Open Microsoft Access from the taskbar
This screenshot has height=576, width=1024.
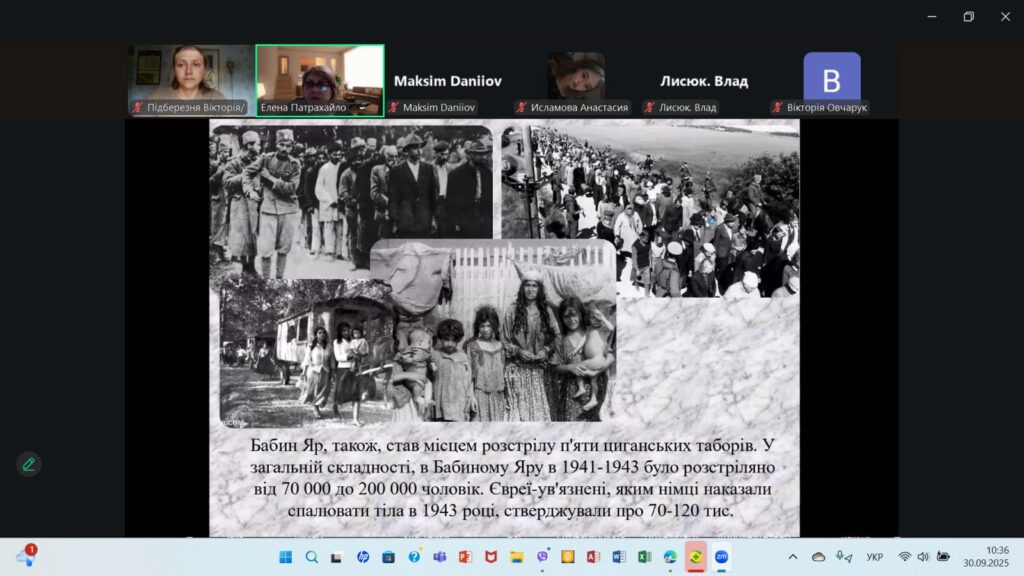pos(594,557)
